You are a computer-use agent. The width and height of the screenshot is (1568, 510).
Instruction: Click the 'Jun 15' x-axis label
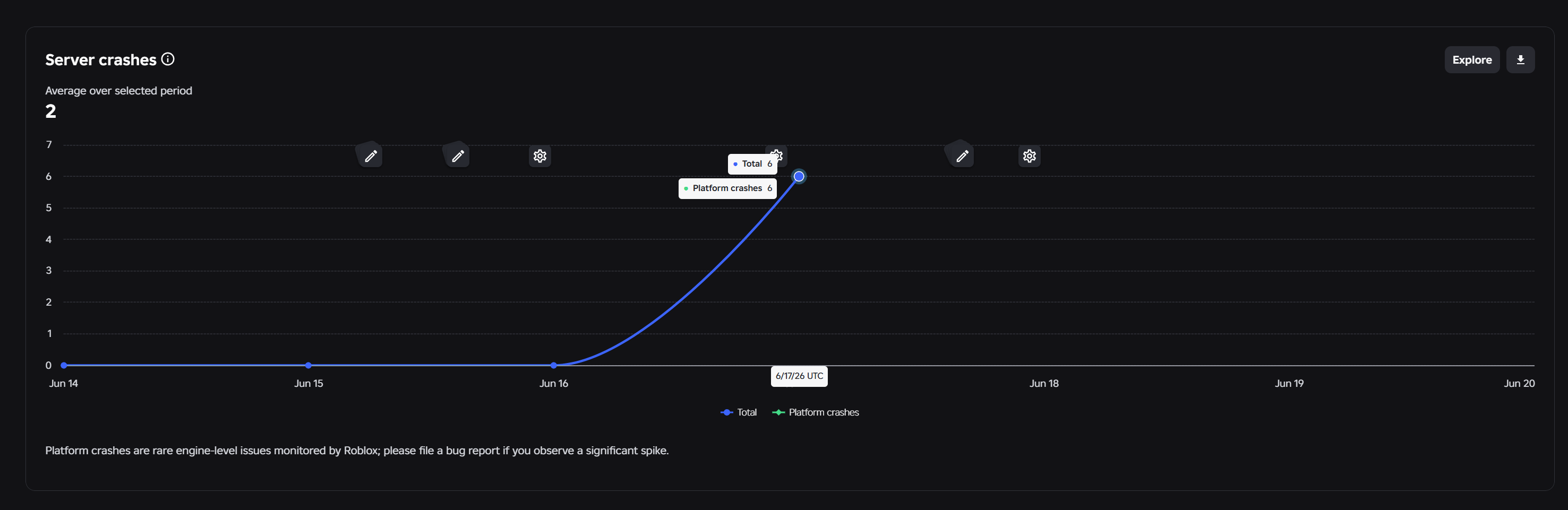tap(309, 383)
